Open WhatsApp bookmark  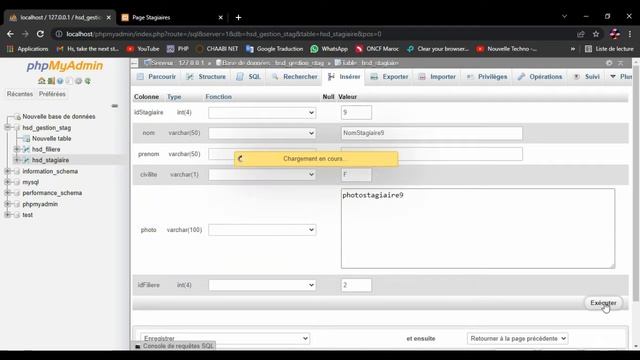click(329, 49)
